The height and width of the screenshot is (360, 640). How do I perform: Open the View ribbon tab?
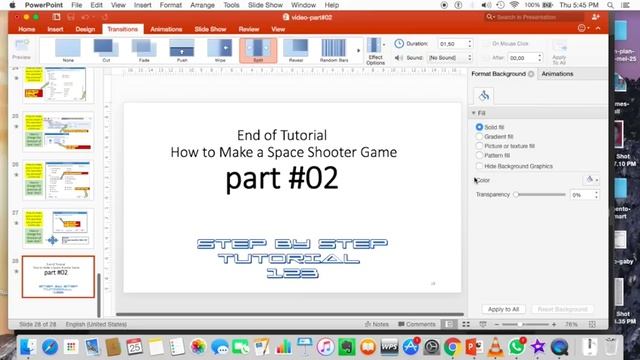pyautogui.click(x=278, y=29)
